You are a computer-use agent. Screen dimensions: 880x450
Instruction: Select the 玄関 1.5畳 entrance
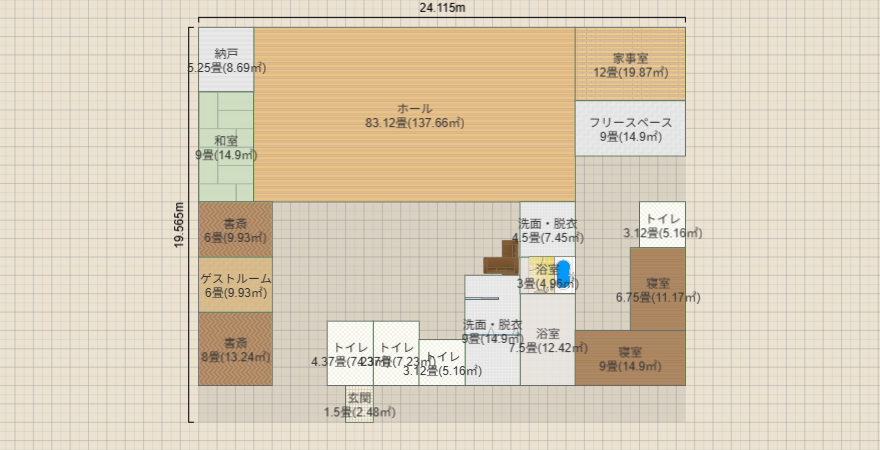(359, 403)
